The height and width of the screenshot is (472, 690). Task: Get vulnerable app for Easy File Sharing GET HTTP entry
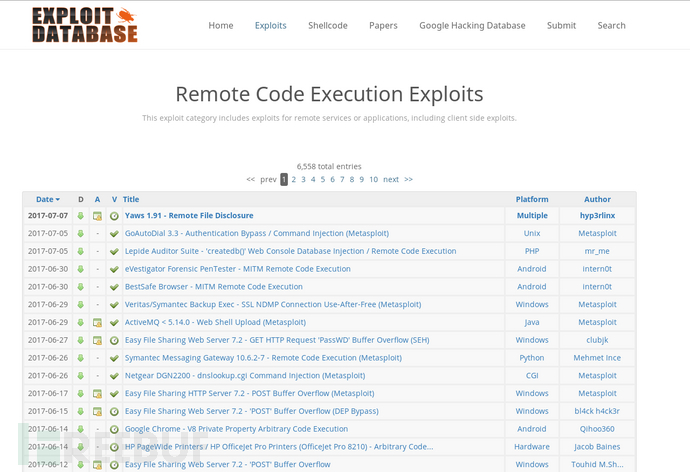coord(97,340)
